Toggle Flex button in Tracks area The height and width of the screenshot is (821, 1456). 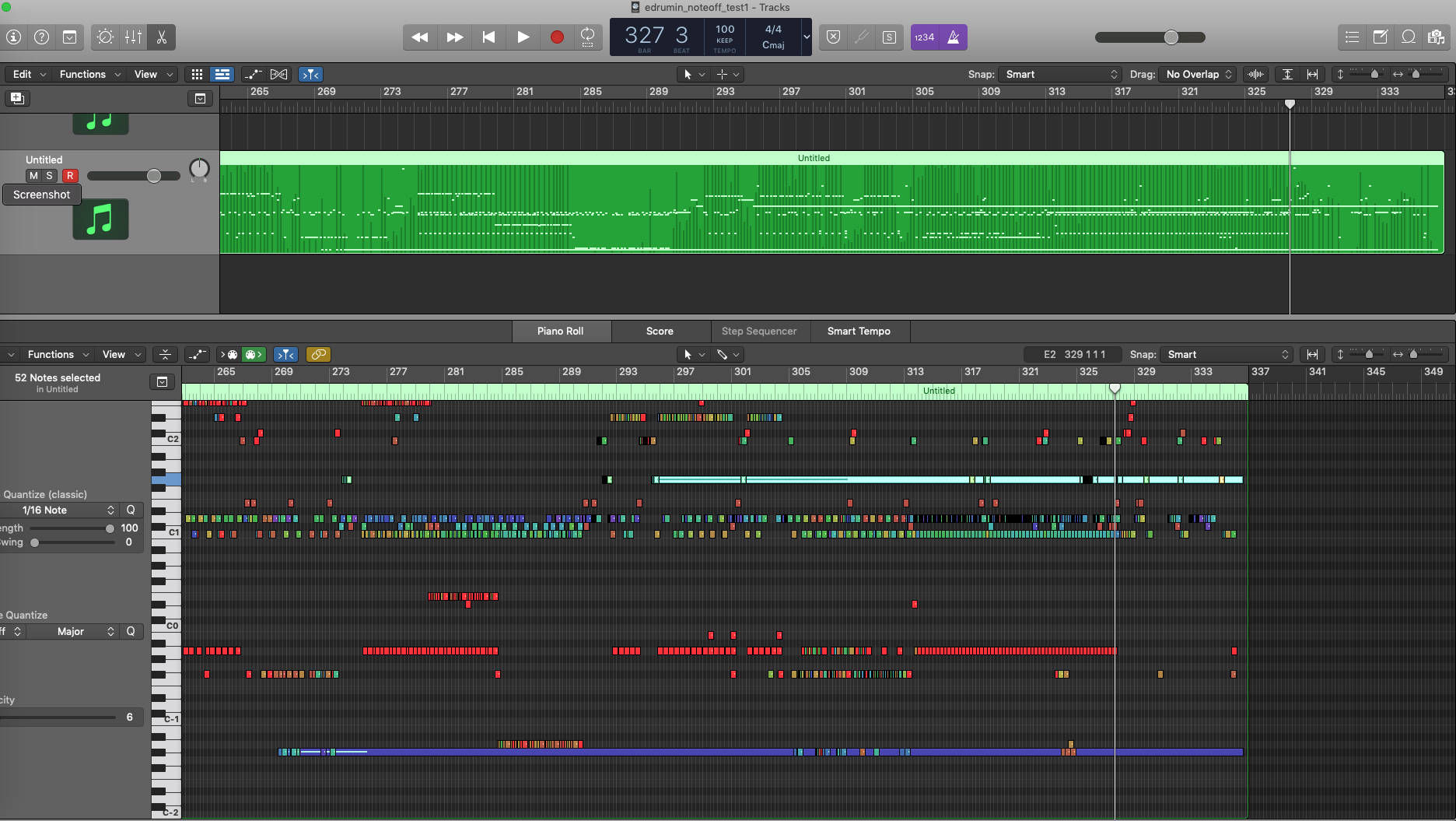tap(279, 74)
